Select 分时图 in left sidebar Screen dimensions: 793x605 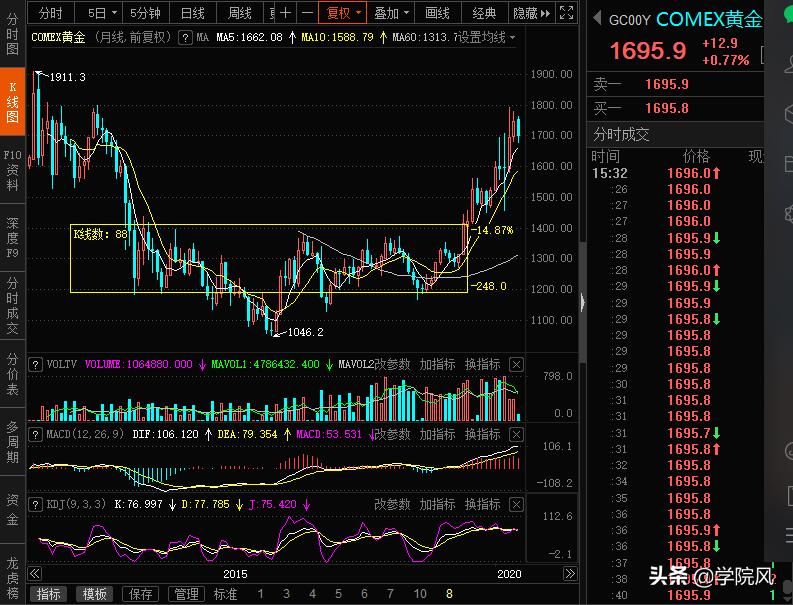pos(12,34)
